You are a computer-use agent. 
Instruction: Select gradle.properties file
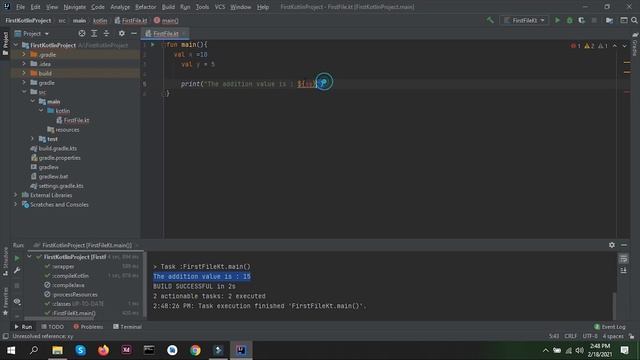point(59,158)
